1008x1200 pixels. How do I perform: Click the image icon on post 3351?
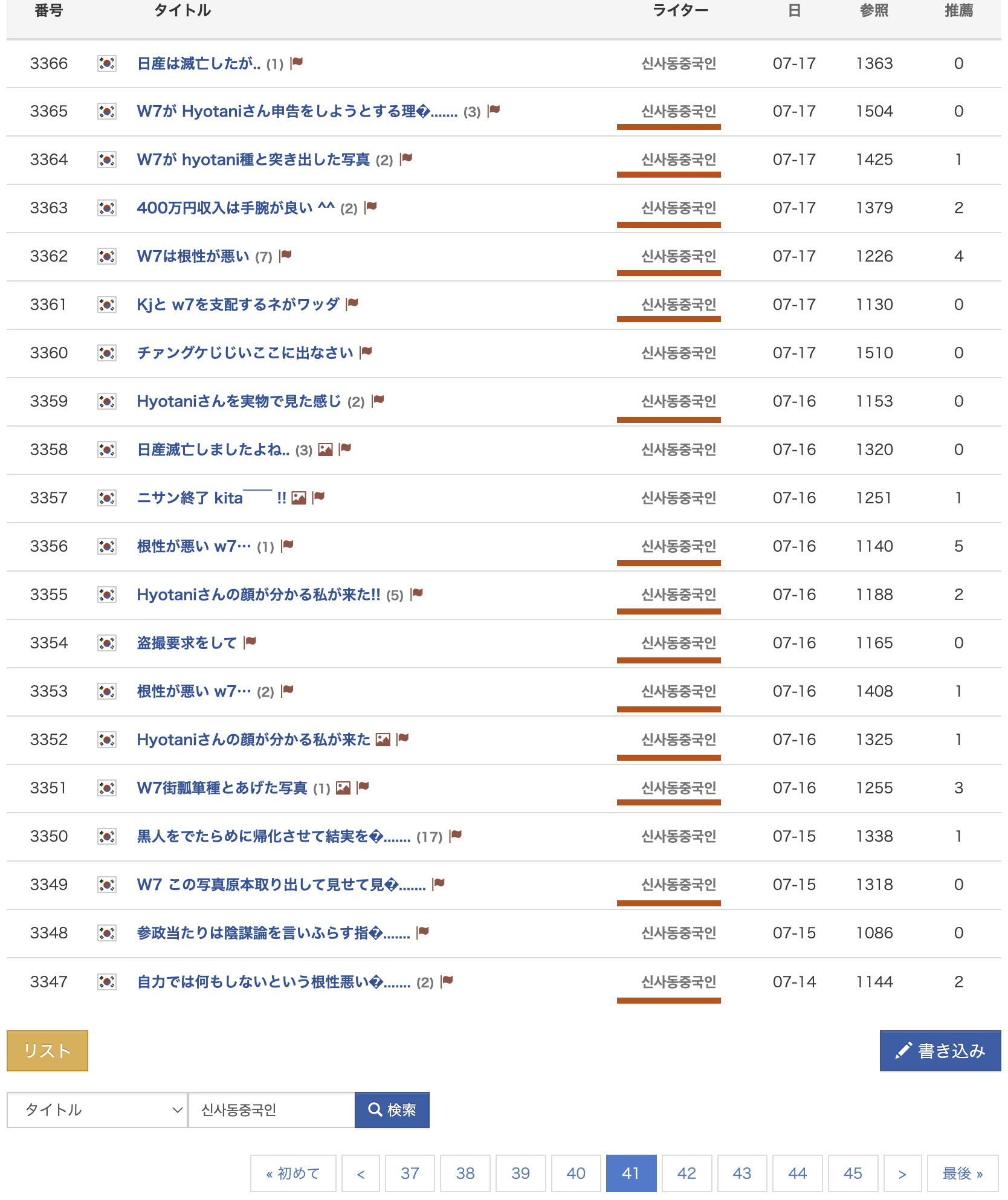[x=343, y=788]
